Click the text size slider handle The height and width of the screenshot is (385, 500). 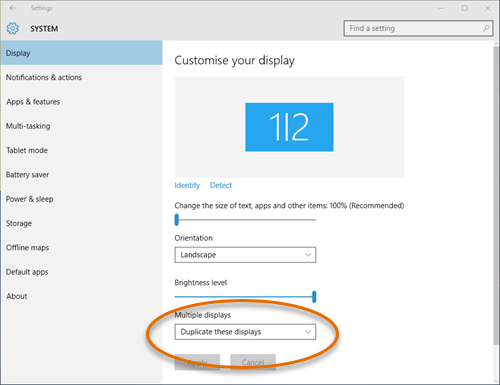click(177, 220)
